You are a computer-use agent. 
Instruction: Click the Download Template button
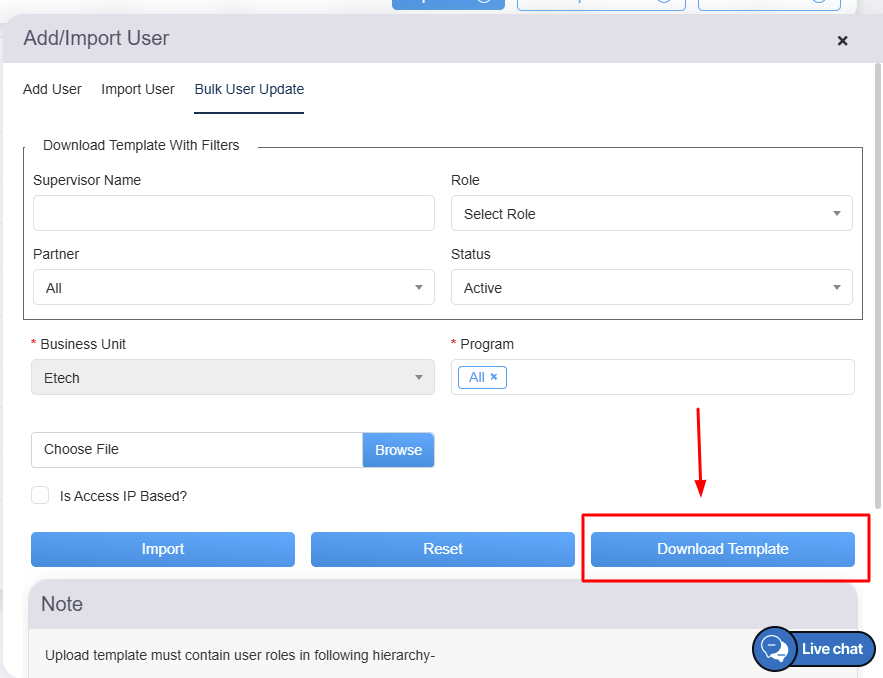(x=722, y=549)
